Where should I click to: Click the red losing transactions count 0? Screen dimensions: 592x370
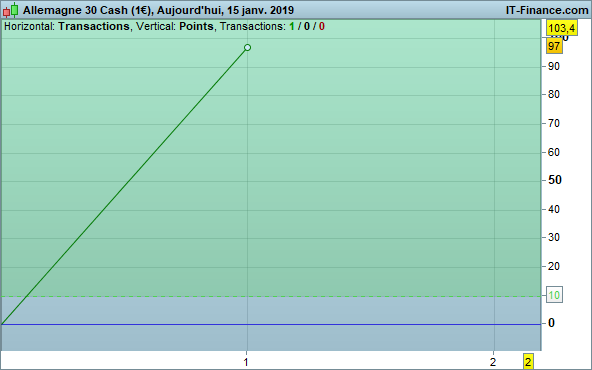321,26
